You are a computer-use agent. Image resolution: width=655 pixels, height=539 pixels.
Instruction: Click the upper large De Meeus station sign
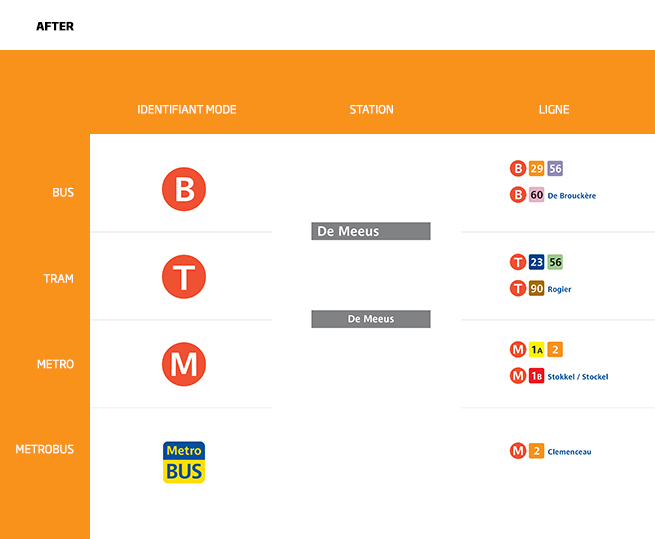point(371,231)
